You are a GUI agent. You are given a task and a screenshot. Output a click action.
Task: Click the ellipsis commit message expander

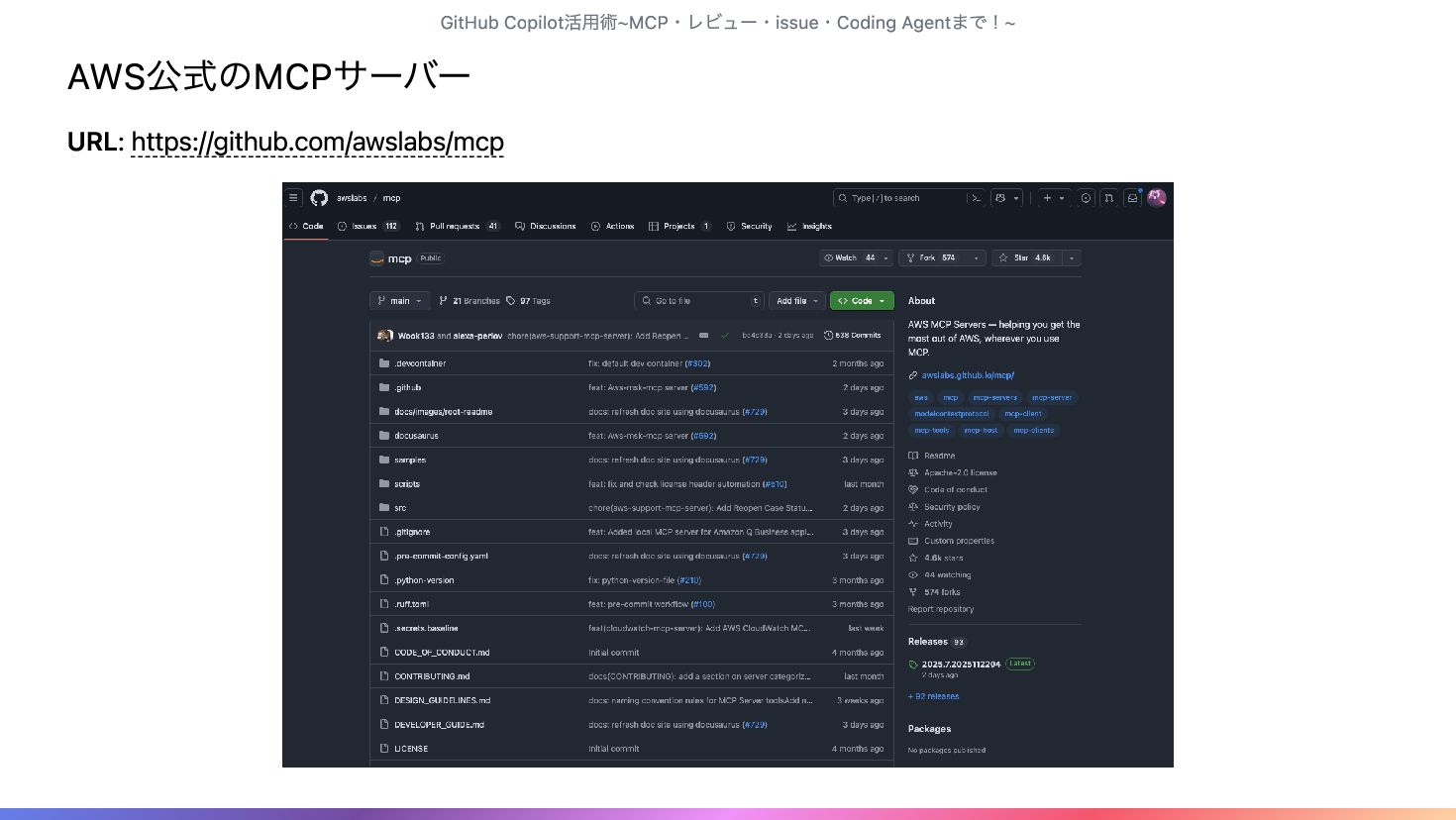pyautogui.click(x=704, y=336)
